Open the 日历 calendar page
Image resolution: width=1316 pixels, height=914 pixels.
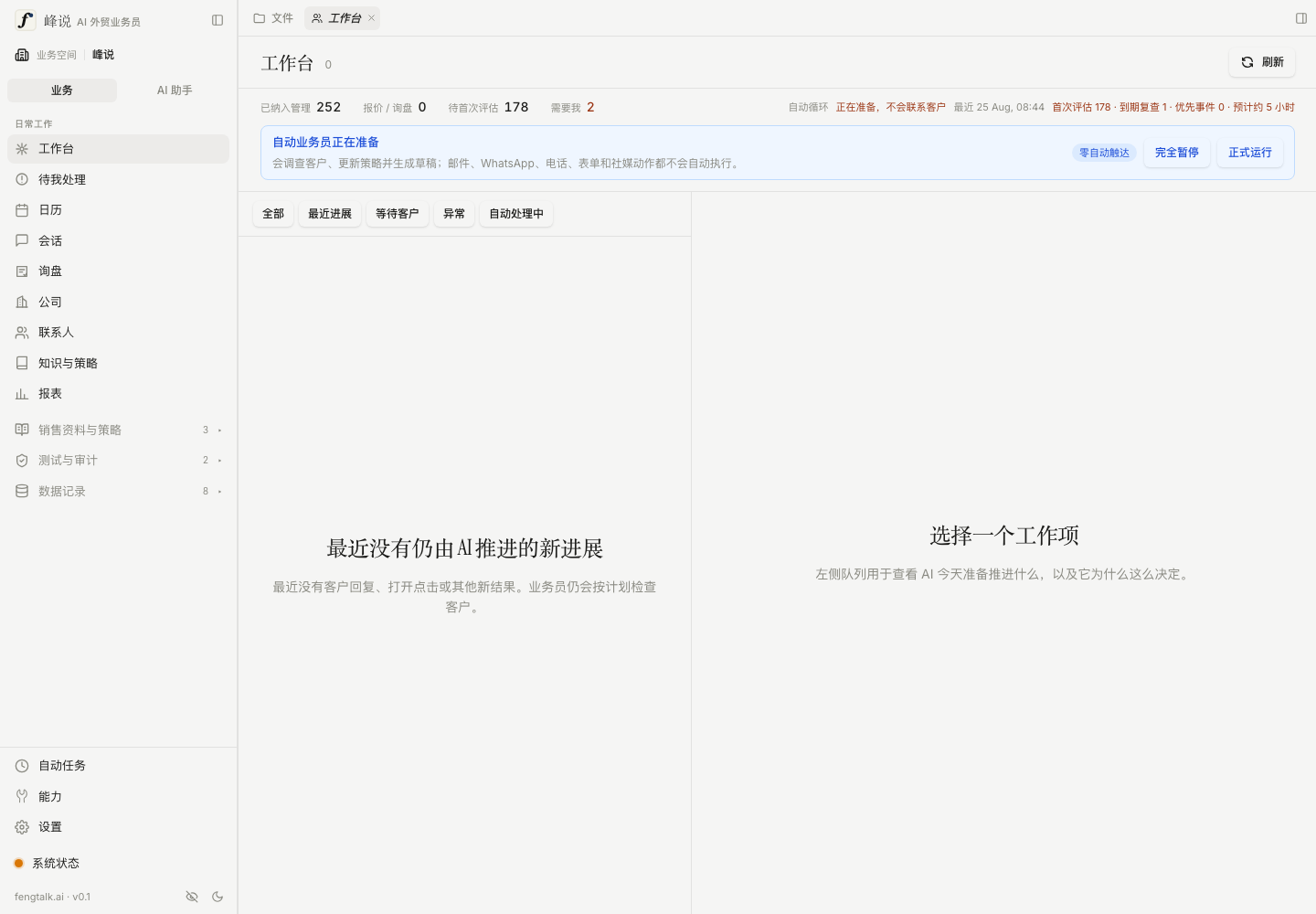tap(118, 210)
